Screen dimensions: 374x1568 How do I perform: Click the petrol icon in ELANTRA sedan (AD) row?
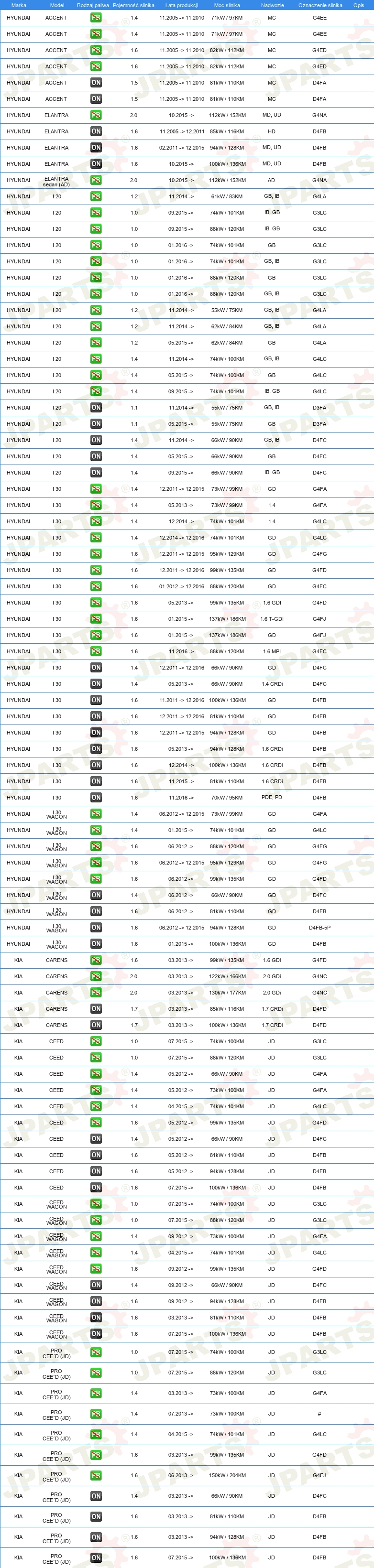coord(96,180)
